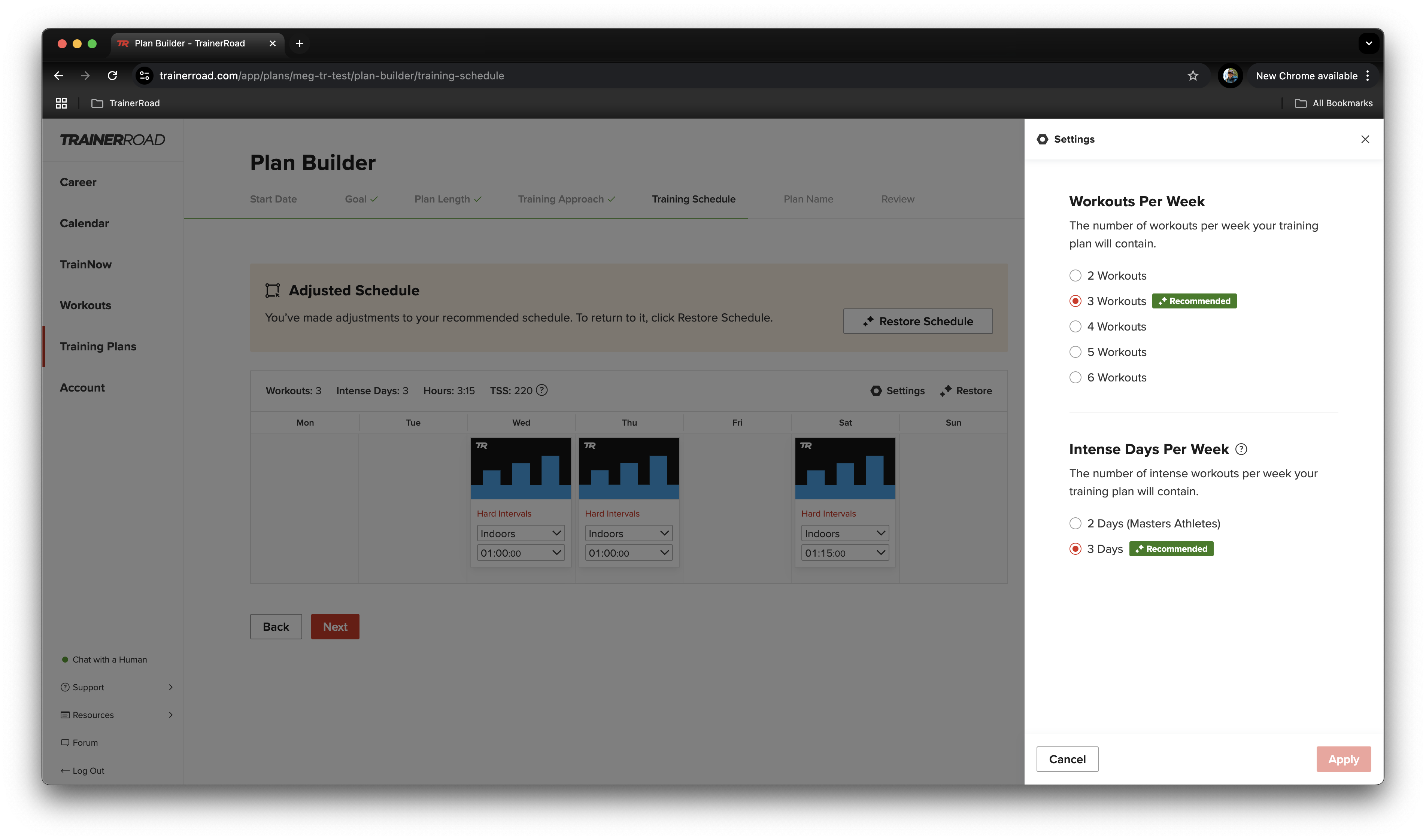The height and width of the screenshot is (840, 1426).
Task: Click the Intense Days help question-mark icon
Action: click(x=1241, y=450)
